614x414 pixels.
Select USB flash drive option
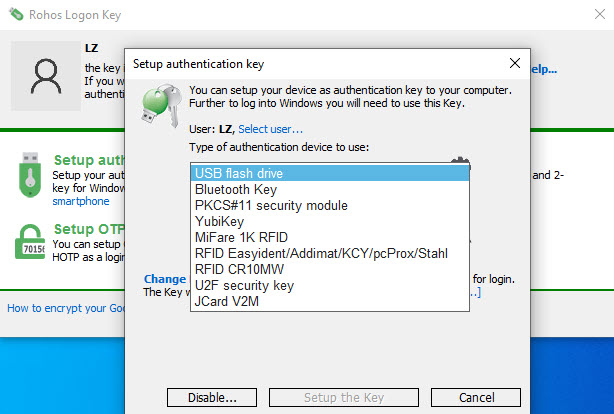pyautogui.click(x=330, y=173)
